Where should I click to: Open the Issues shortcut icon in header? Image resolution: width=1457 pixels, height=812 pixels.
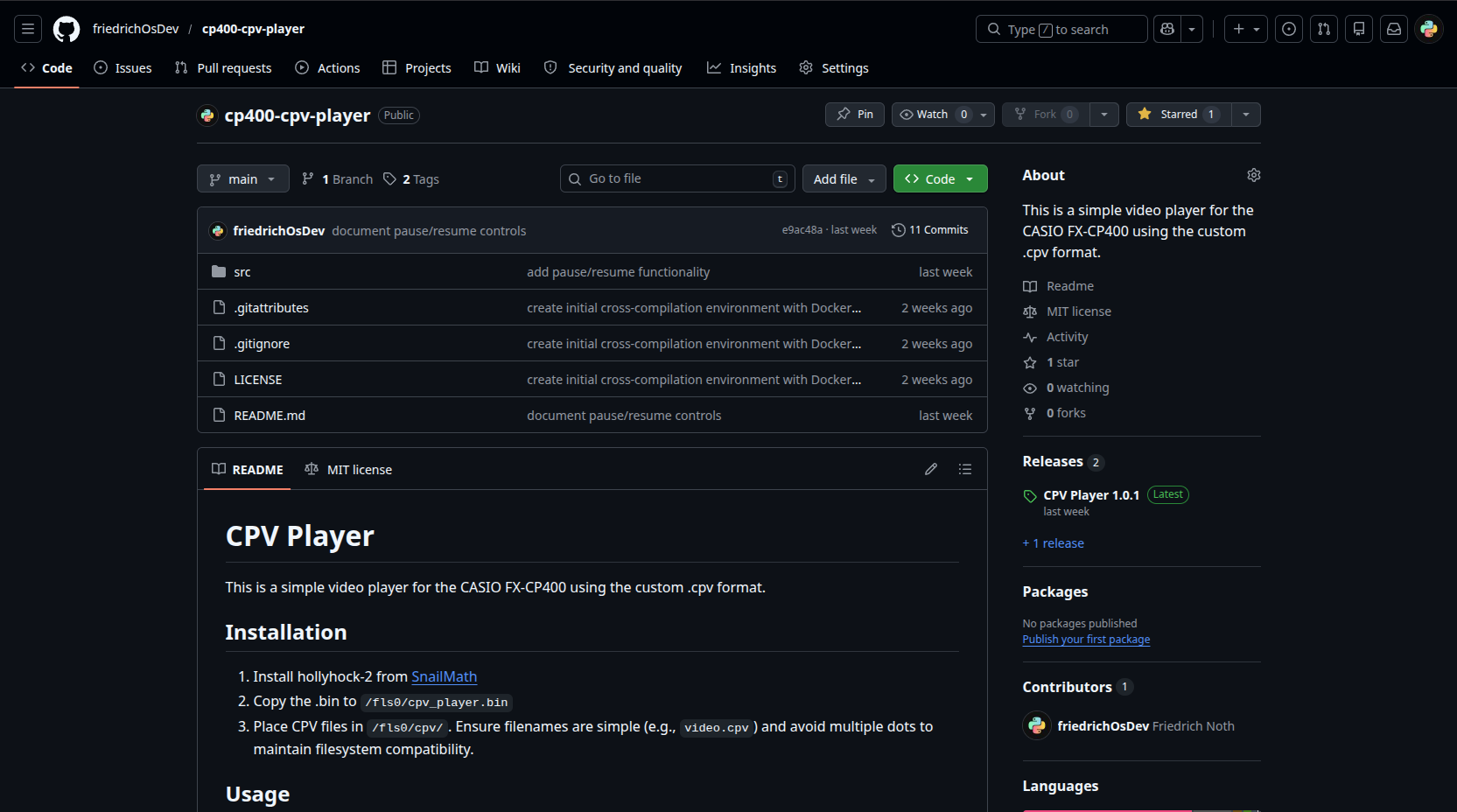coord(1289,29)
